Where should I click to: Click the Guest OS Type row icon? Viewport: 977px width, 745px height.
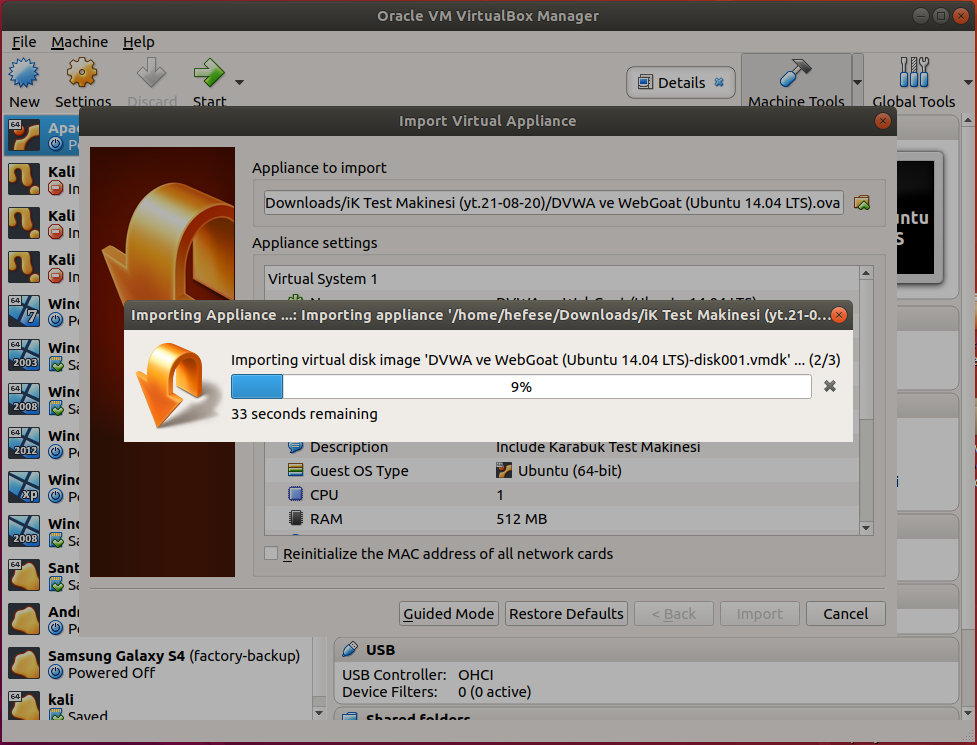295,470
